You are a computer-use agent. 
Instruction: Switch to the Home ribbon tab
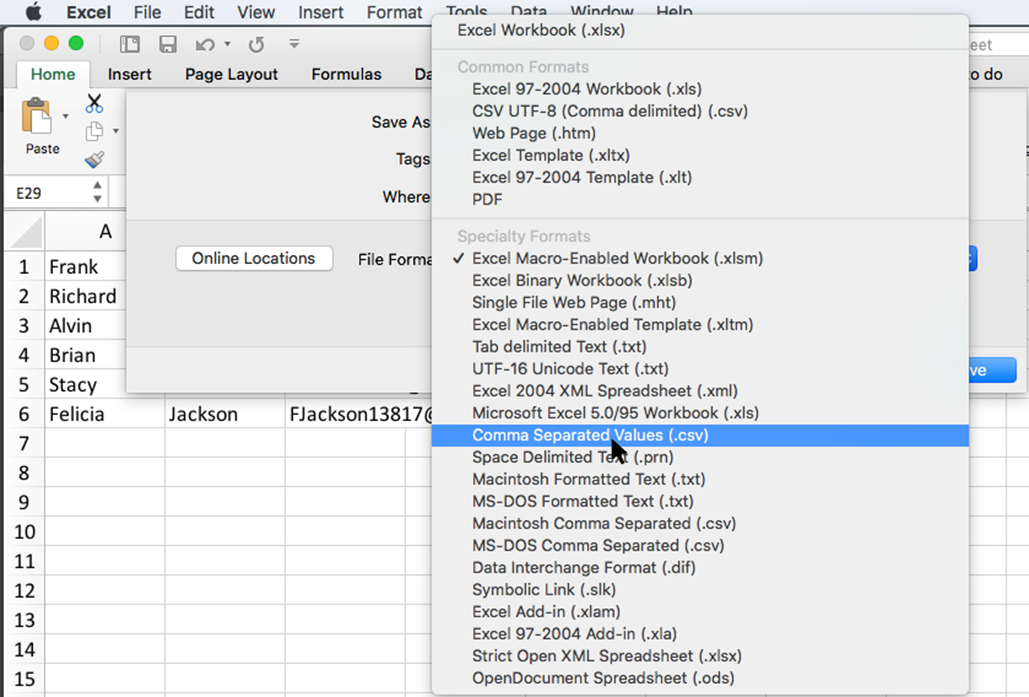[53, 74]
